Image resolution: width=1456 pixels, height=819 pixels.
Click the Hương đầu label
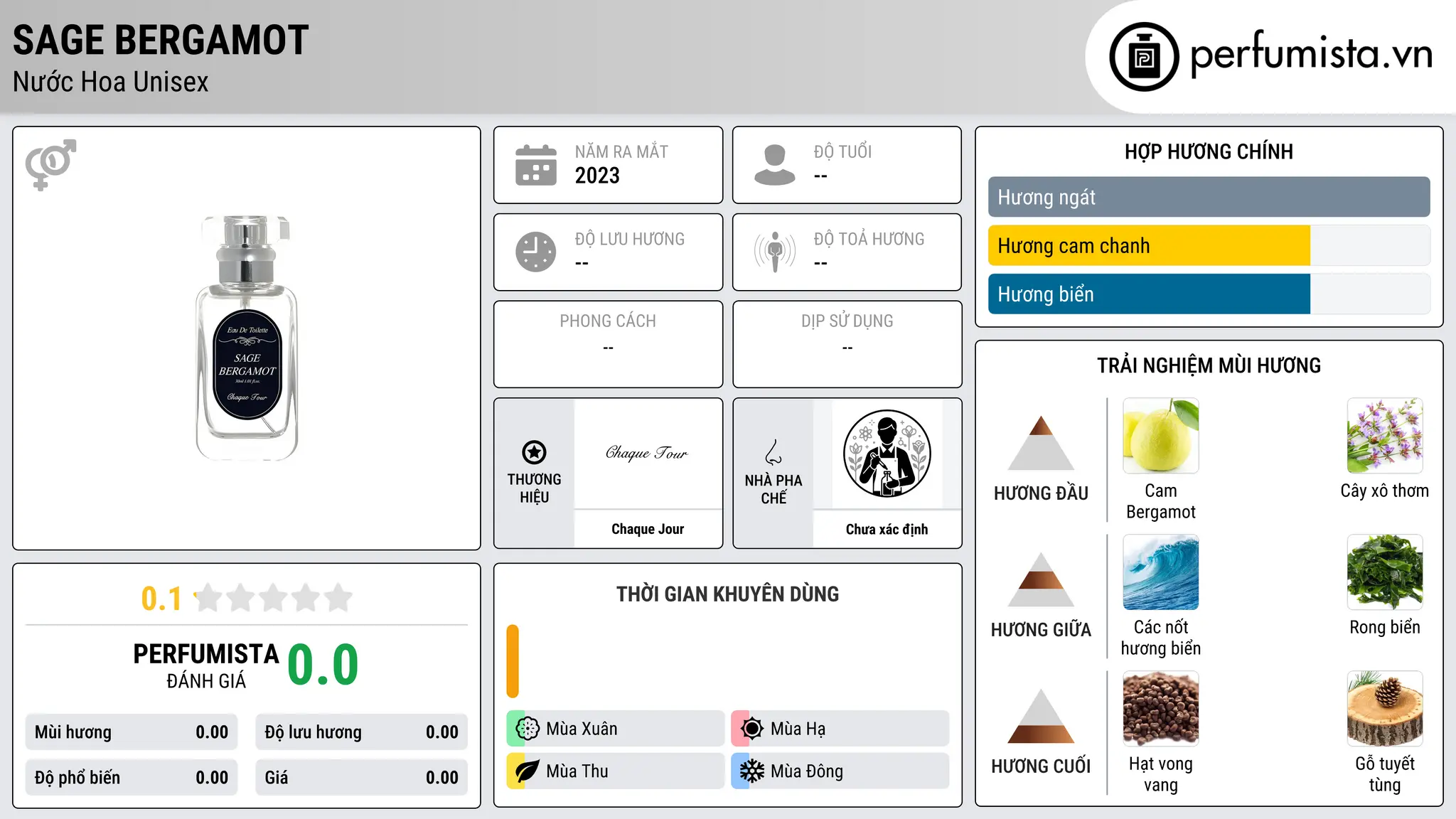coord(1041,493)
